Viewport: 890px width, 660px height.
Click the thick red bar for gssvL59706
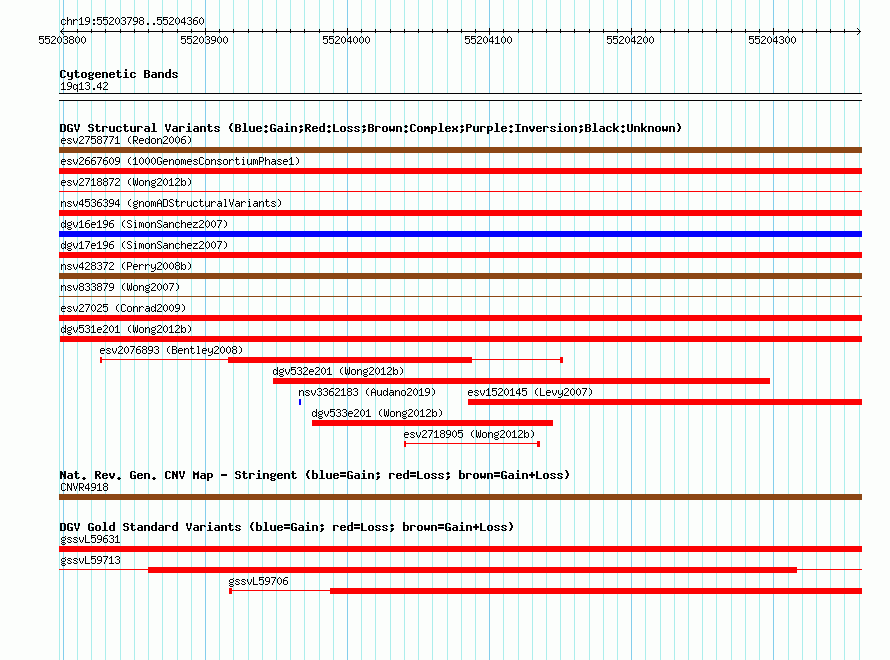point(596,591)
